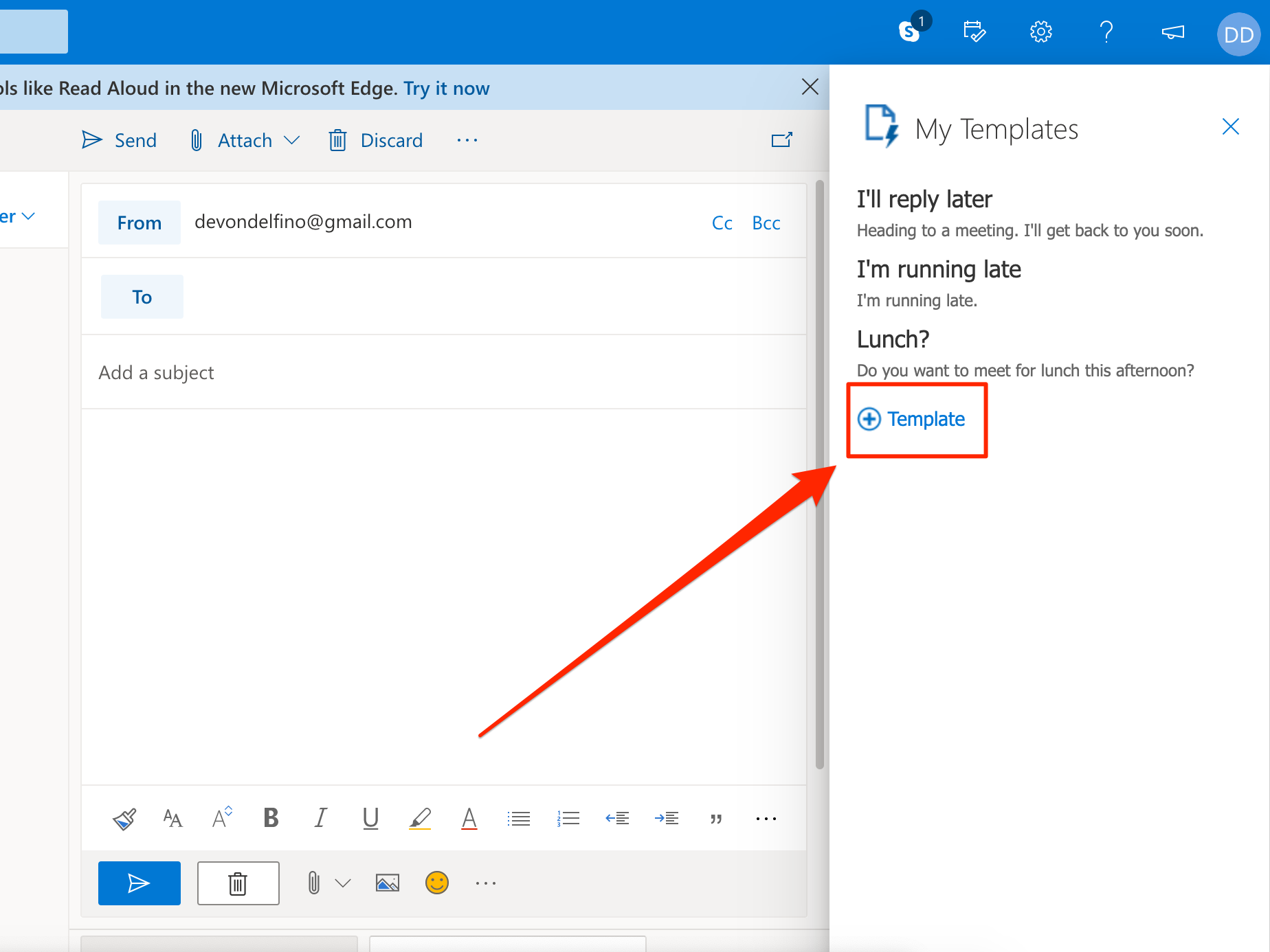Expand attachment options near the send button
This screenshot has height=952, width=1270.
click(x=343, y=883)
